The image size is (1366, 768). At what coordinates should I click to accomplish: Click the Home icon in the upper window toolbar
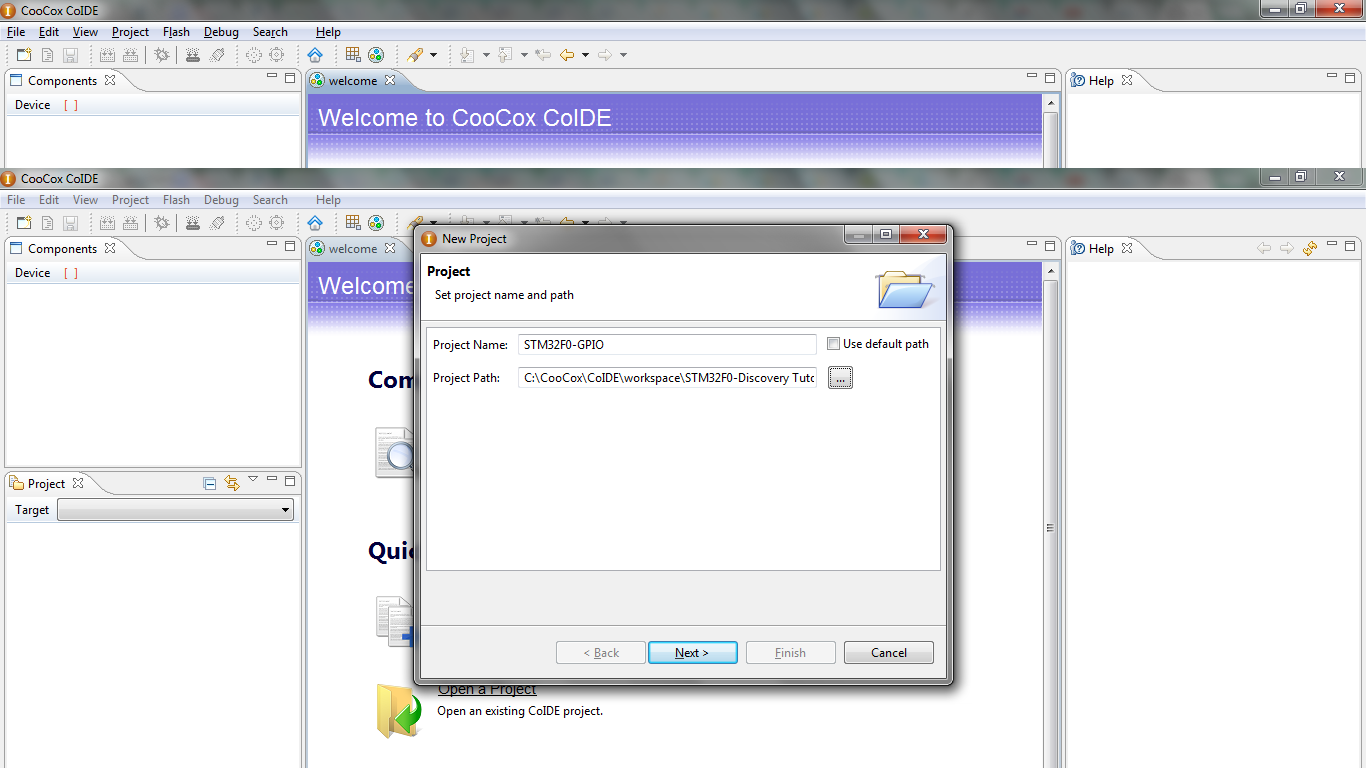[315, 55]
